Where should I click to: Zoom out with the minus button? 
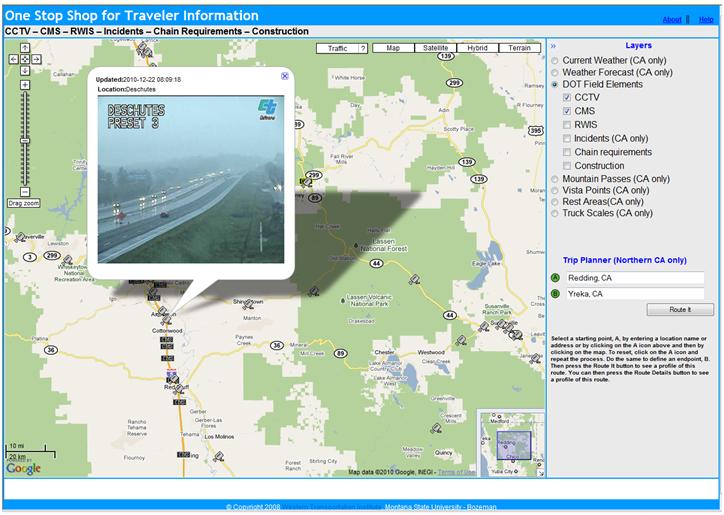25,192
